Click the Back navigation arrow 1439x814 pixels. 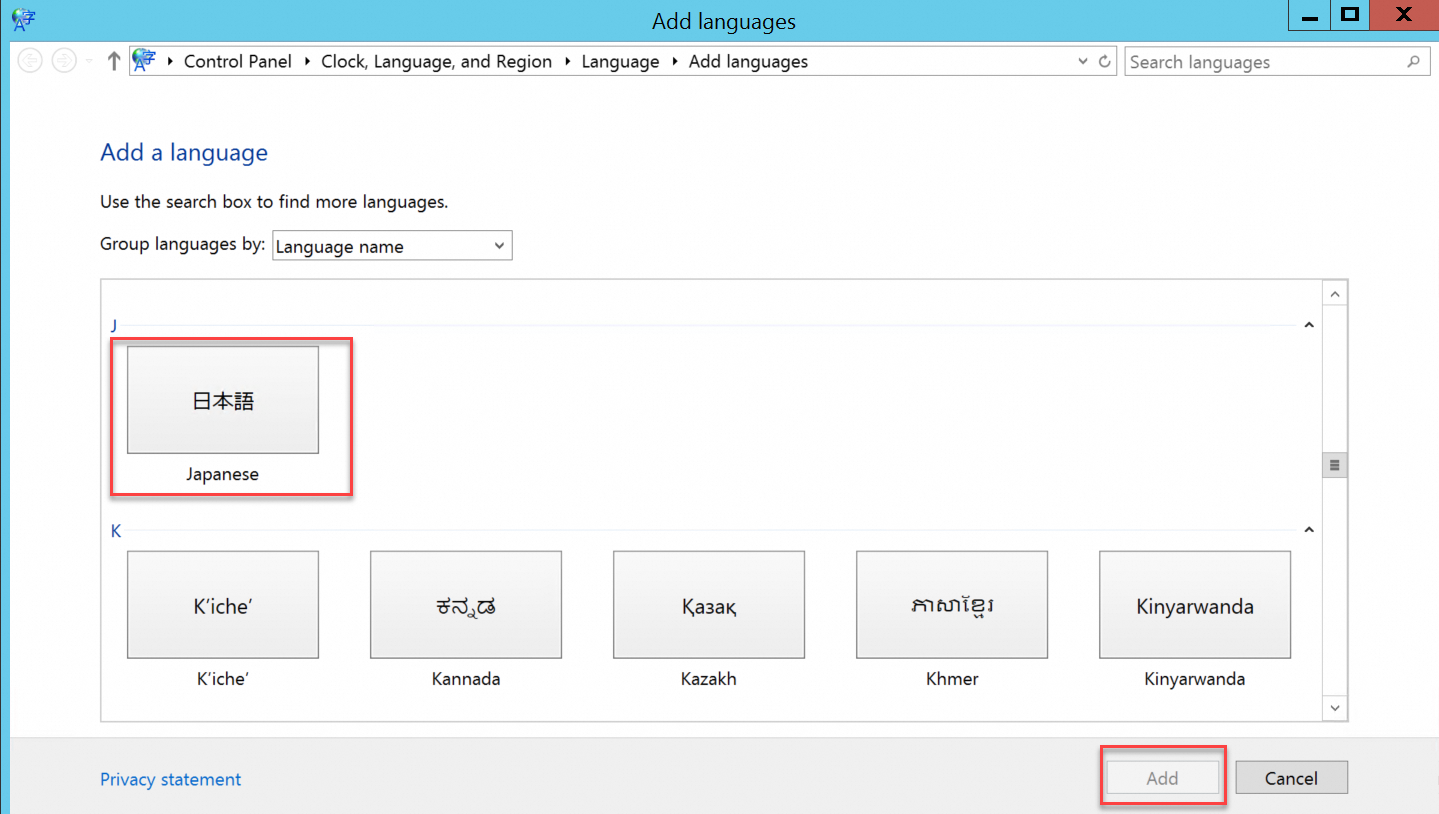[31, 61]
